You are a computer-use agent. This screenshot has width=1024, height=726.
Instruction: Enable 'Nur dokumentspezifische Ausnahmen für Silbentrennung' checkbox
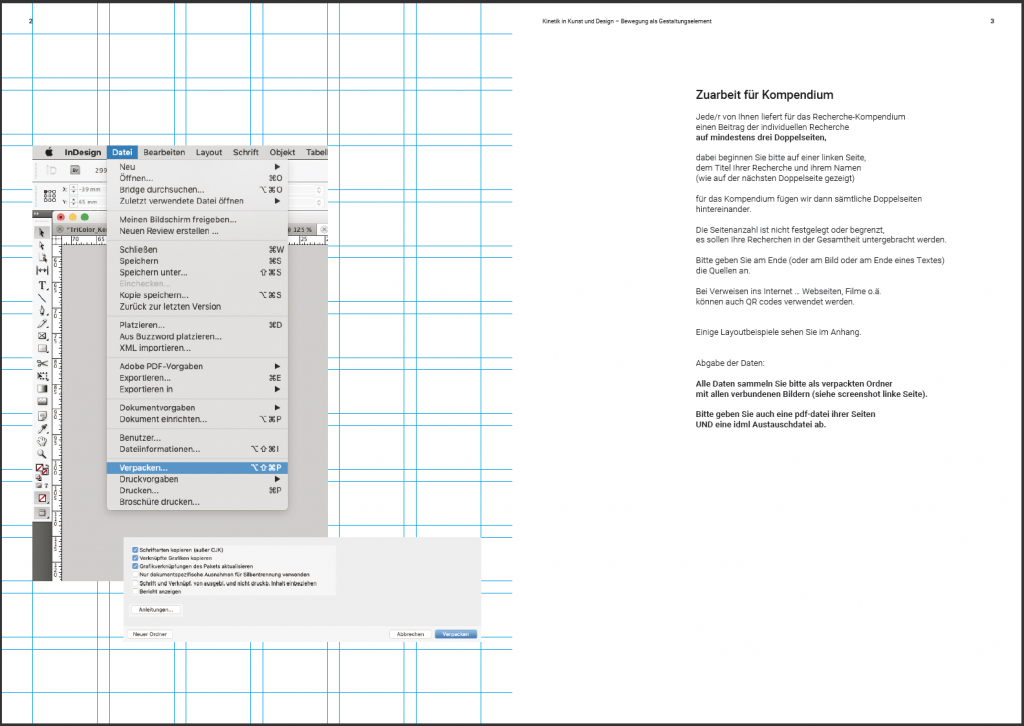pyautogui.click(x=135, y=575)
